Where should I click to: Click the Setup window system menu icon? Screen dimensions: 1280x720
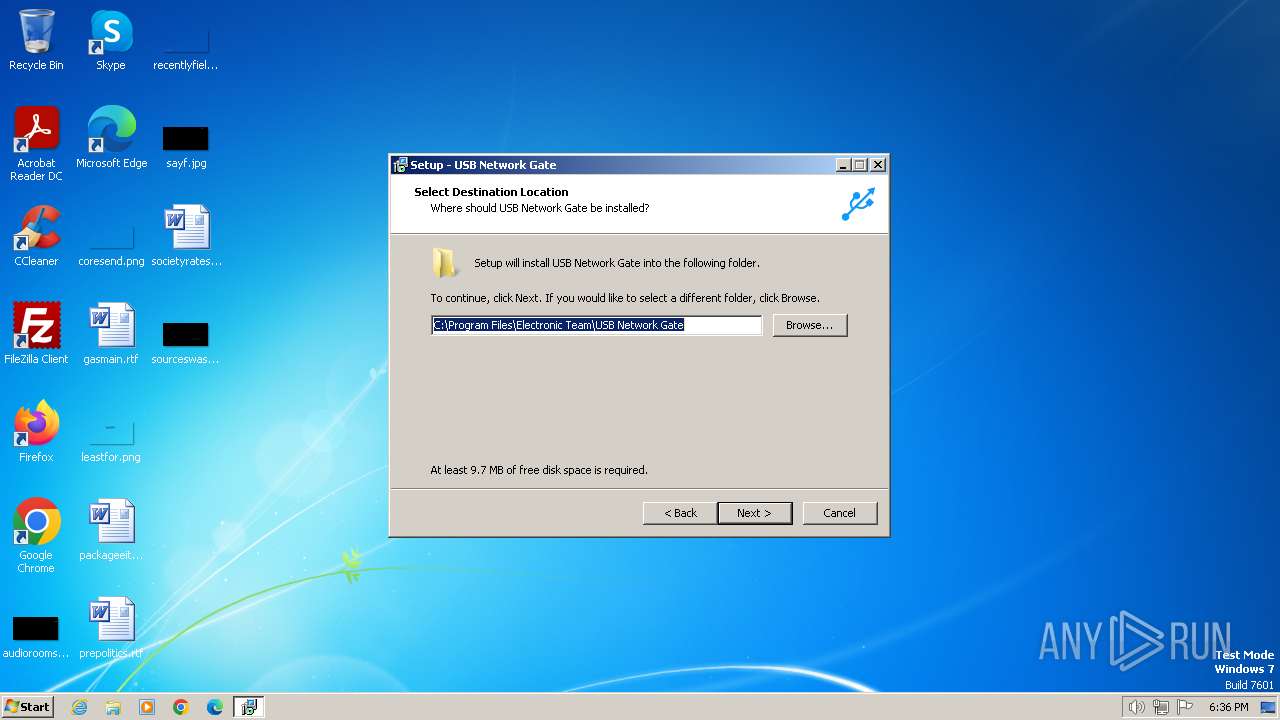click(x=400, y=165)
